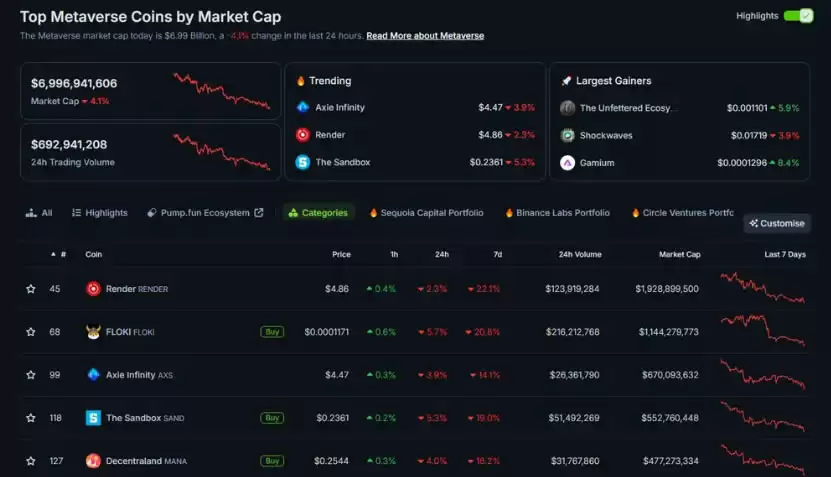The image size is (831, 477).
Task: Click the Decentraland MANA coin icon
Action: [x=93, y=461]
